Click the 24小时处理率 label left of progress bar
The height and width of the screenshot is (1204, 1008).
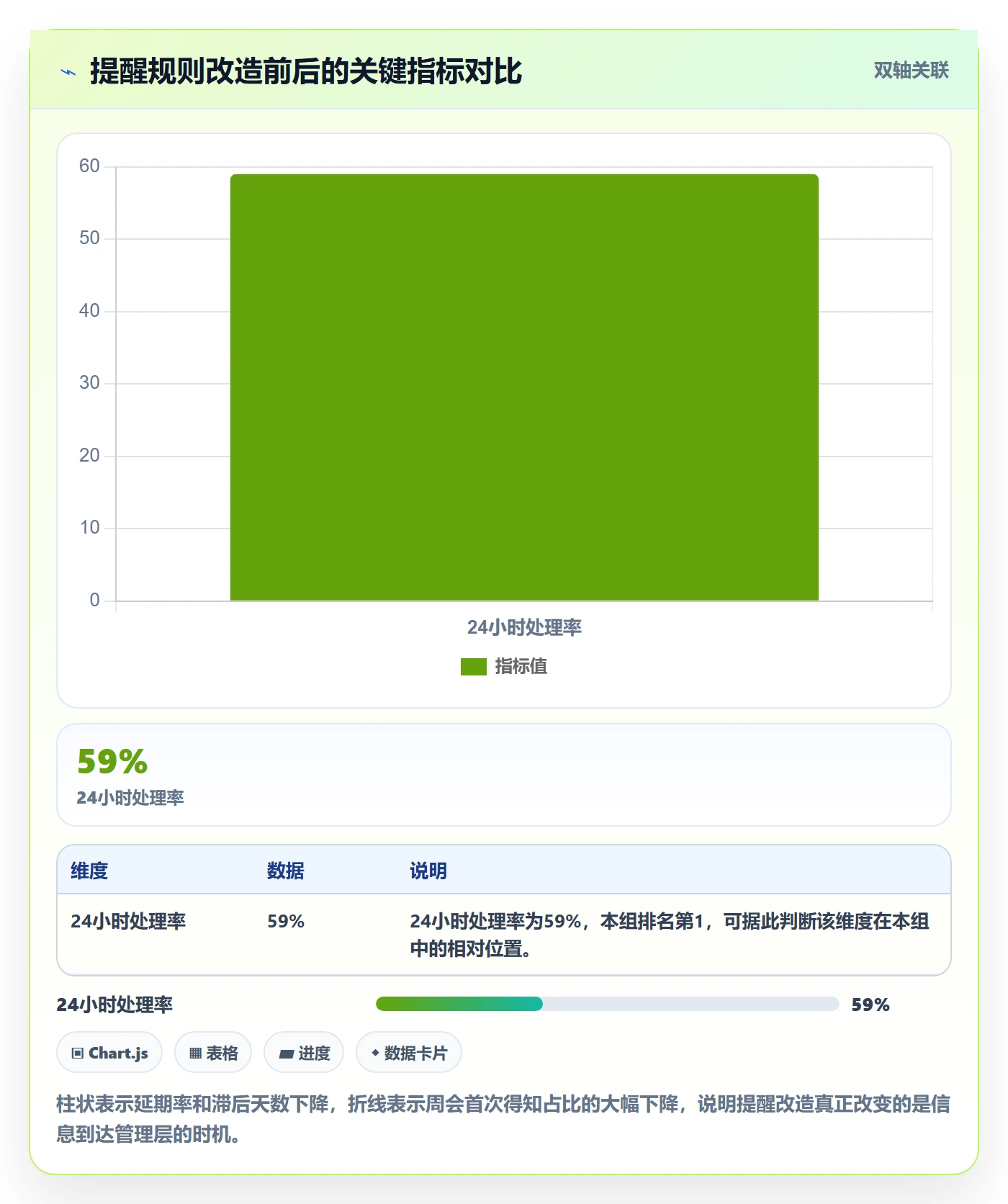tap(114, 1005)
